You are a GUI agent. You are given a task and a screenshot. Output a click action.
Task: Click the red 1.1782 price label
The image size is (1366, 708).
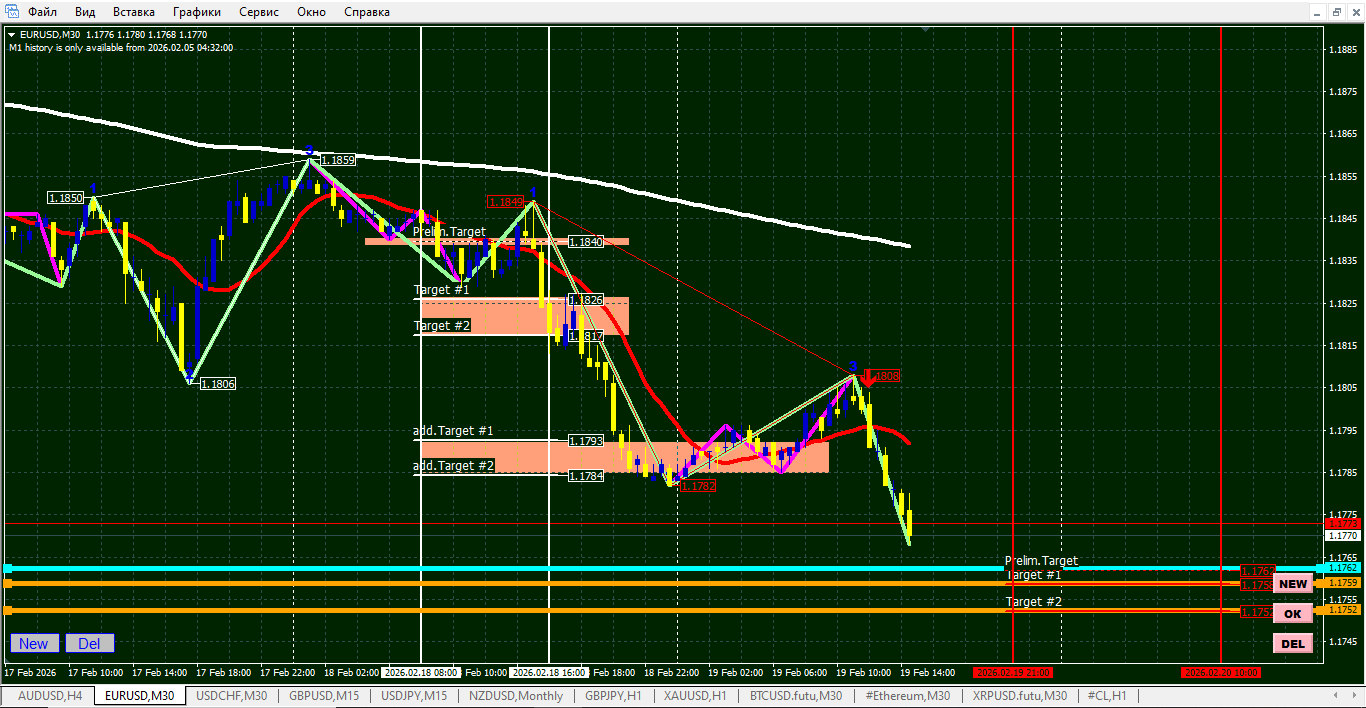[698, 486]
